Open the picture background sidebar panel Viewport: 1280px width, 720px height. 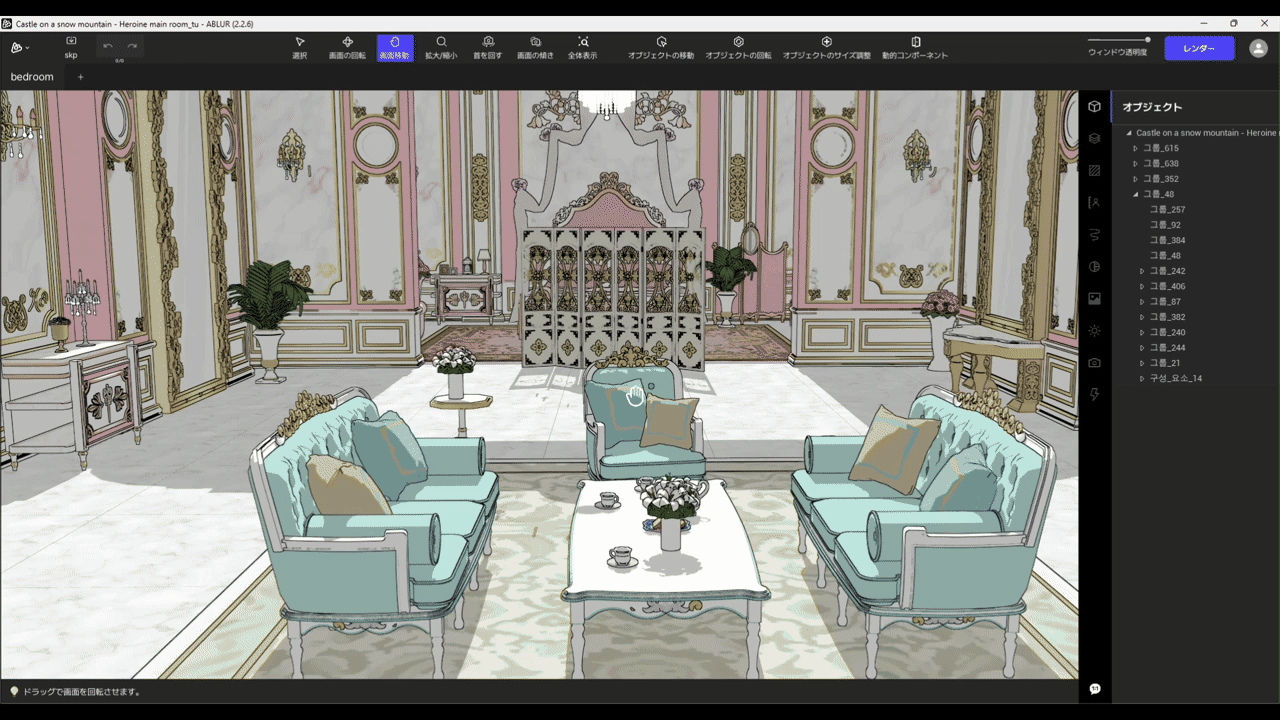(1095, 299)
